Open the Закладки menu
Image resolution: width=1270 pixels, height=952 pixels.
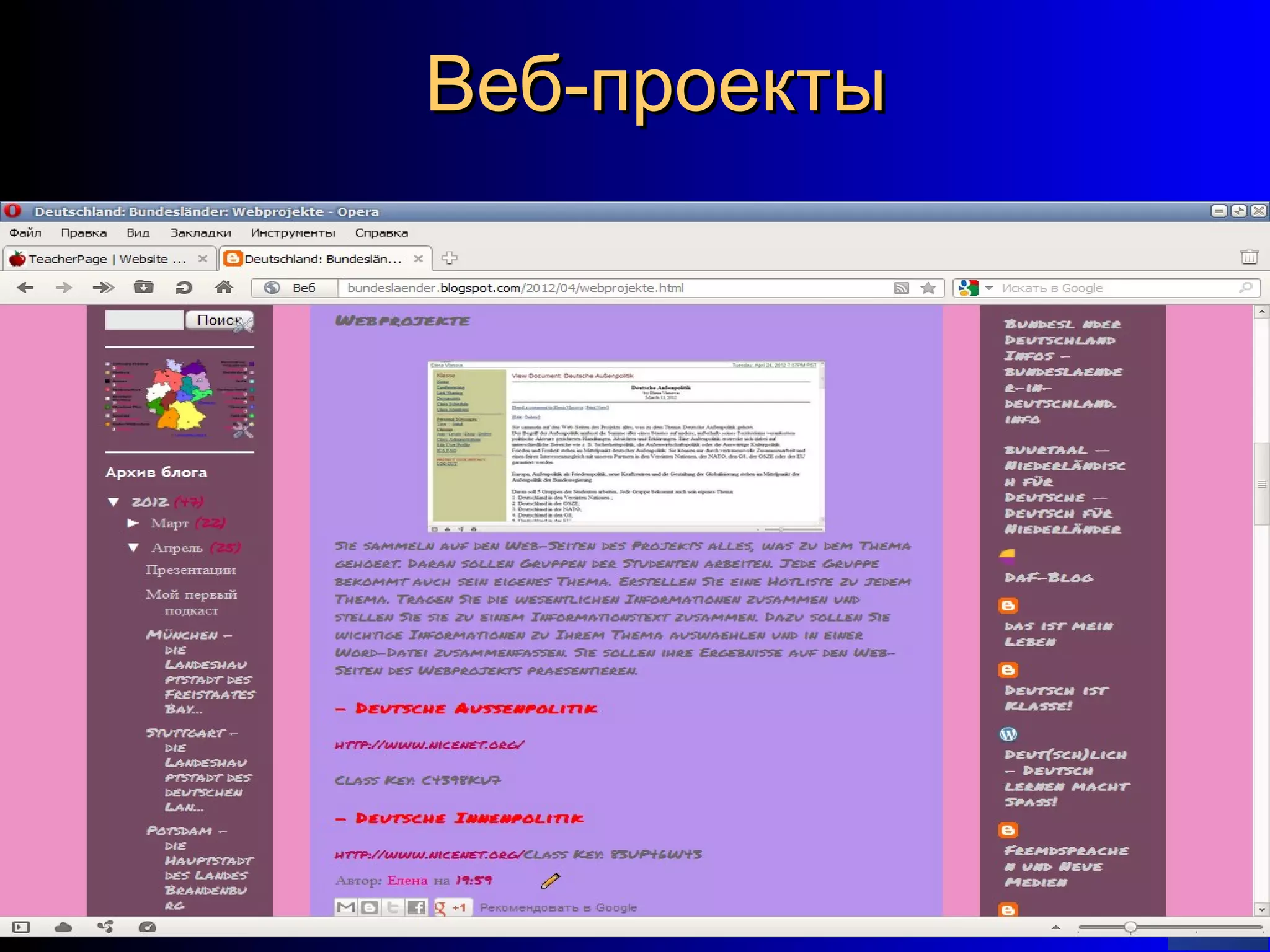click(x=201, y=232)
